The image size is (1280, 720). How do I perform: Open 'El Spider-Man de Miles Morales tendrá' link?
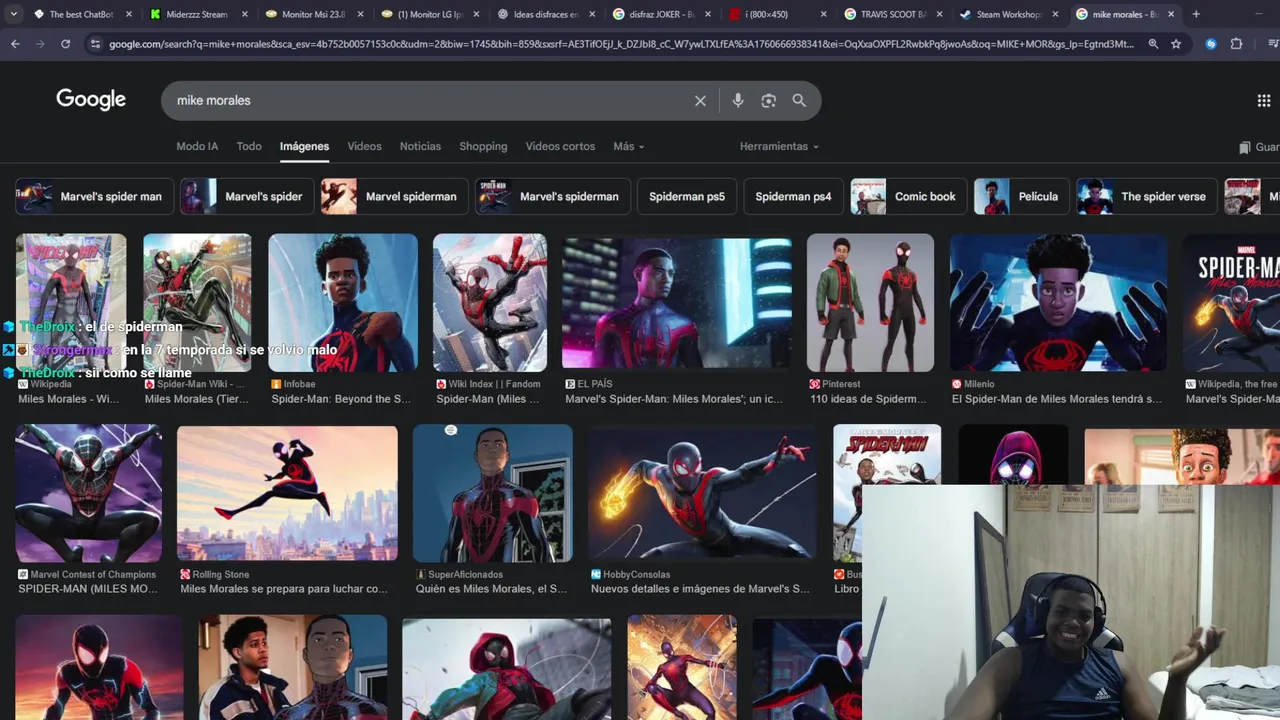[1056, 399]
